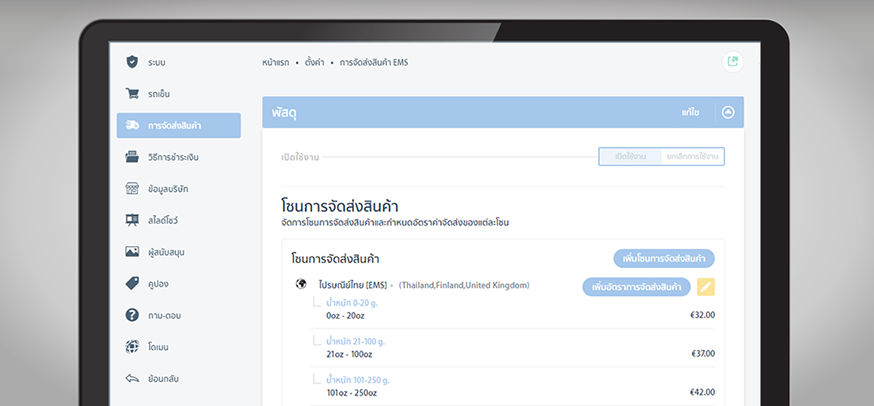Click the €32.00 price value

click(x=702, y=315)
